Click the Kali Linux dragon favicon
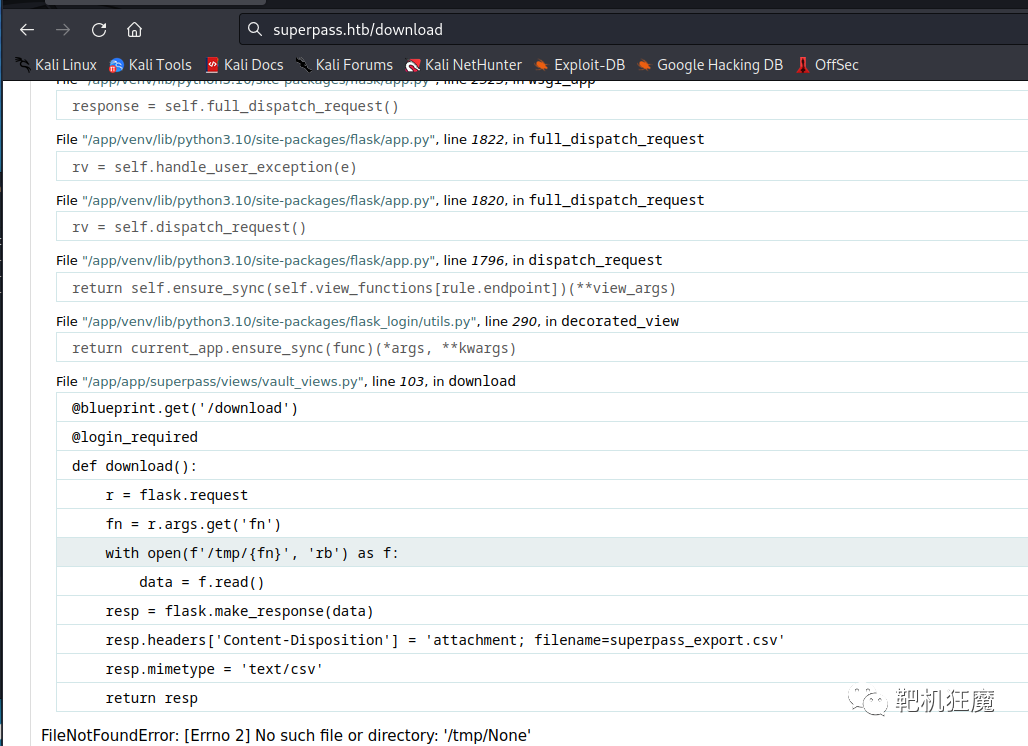1028x746 pixels. (x=23, y=65)
